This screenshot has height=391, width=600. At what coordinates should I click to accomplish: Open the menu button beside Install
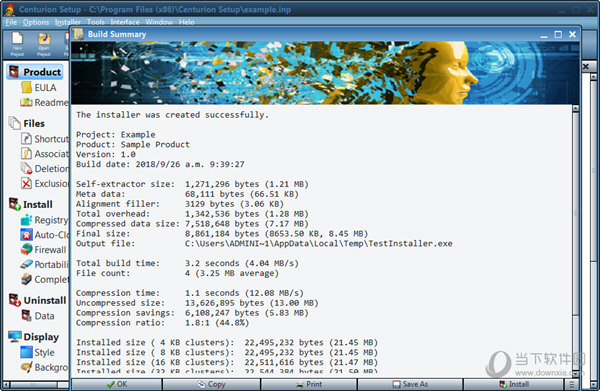(572, 384)
